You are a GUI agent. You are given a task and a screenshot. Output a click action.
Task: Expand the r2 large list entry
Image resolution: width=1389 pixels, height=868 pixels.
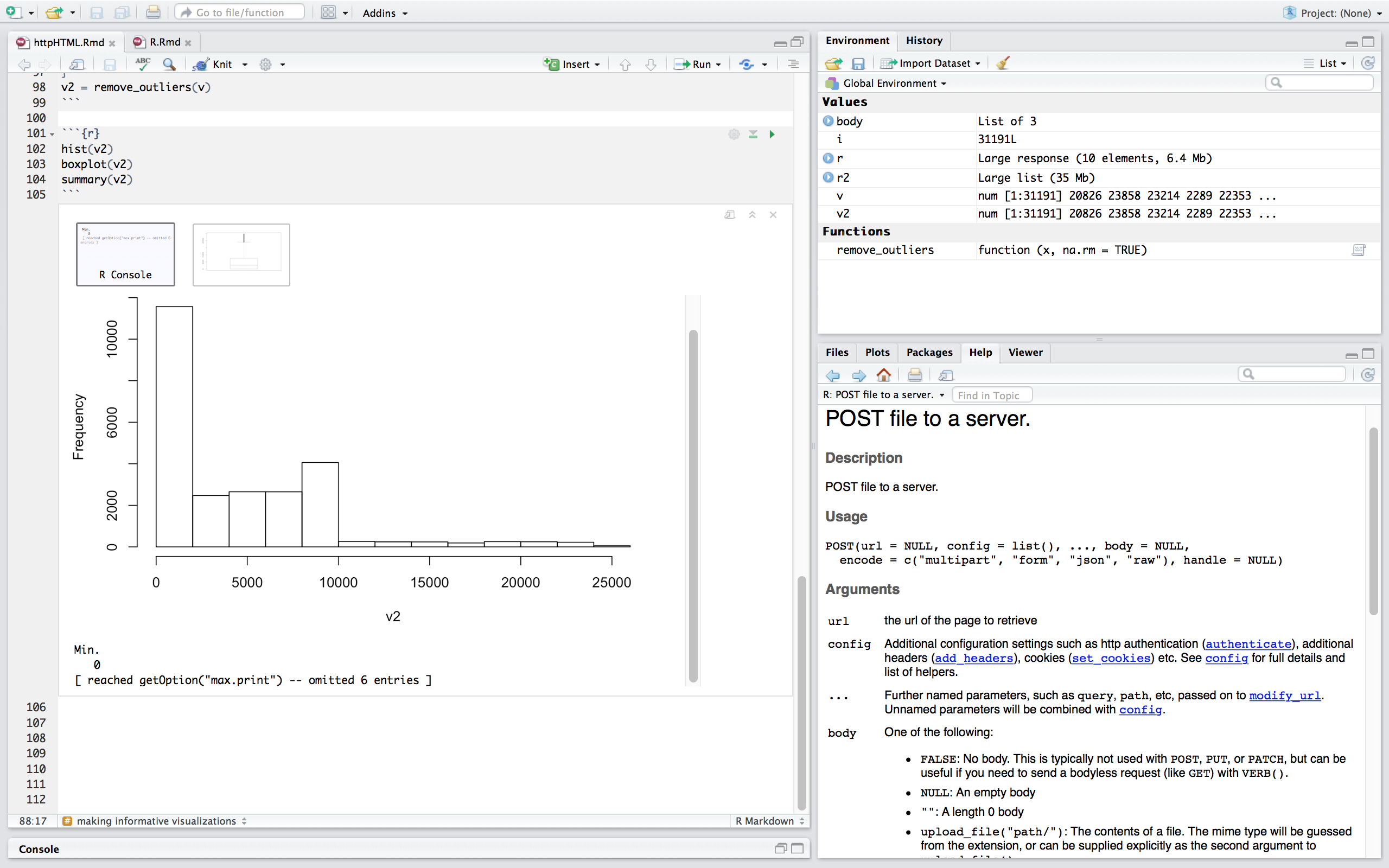pos(828,177)
